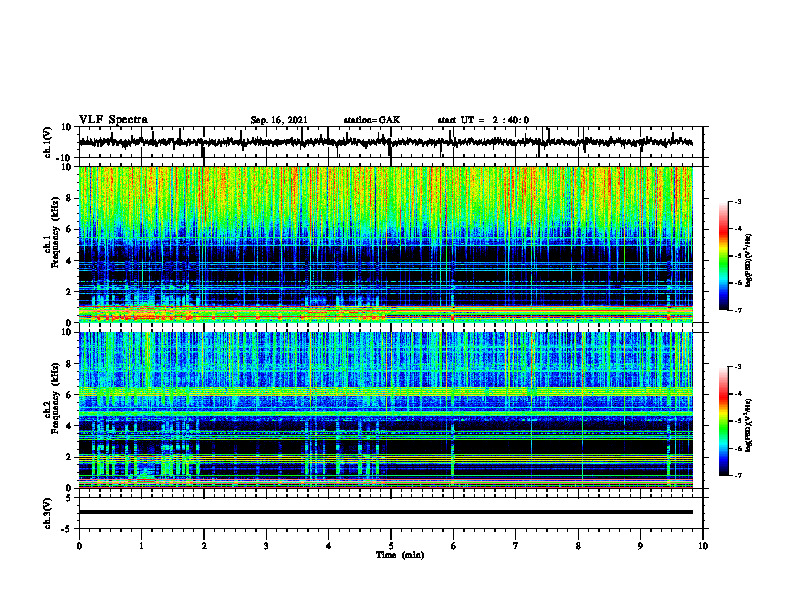Click inside the ch.1 voltage waveform trace panel
This screenshot has height=612, width=792.
[x=390, y=142]
